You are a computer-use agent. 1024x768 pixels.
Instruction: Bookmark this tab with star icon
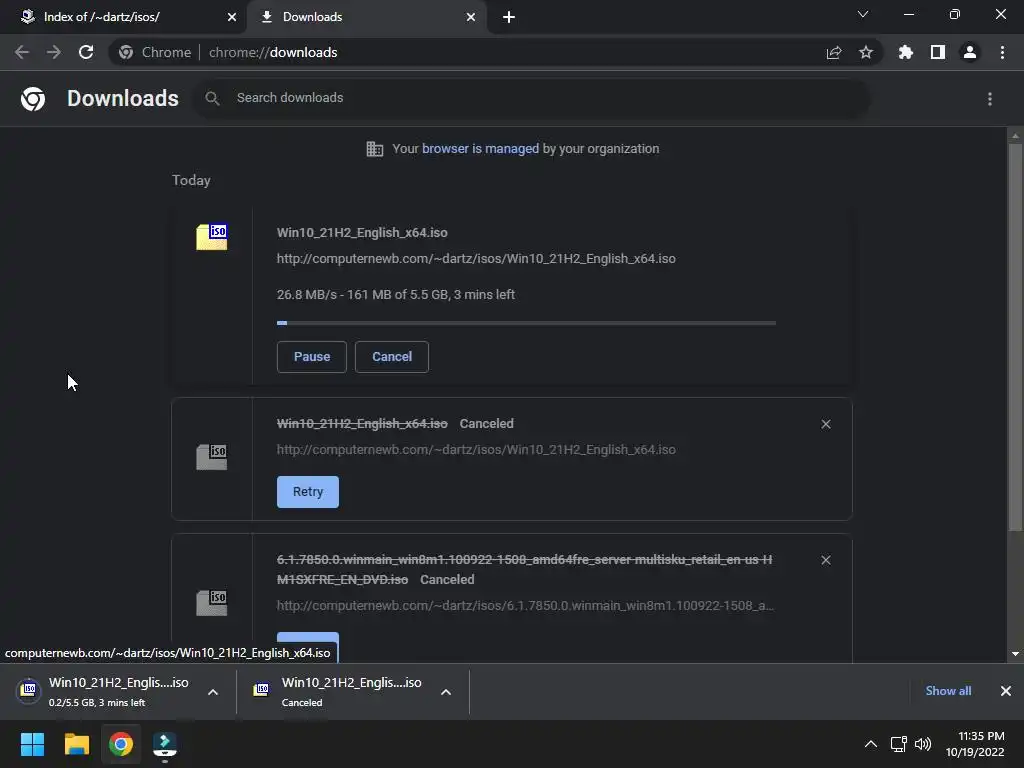pos(866,52)
